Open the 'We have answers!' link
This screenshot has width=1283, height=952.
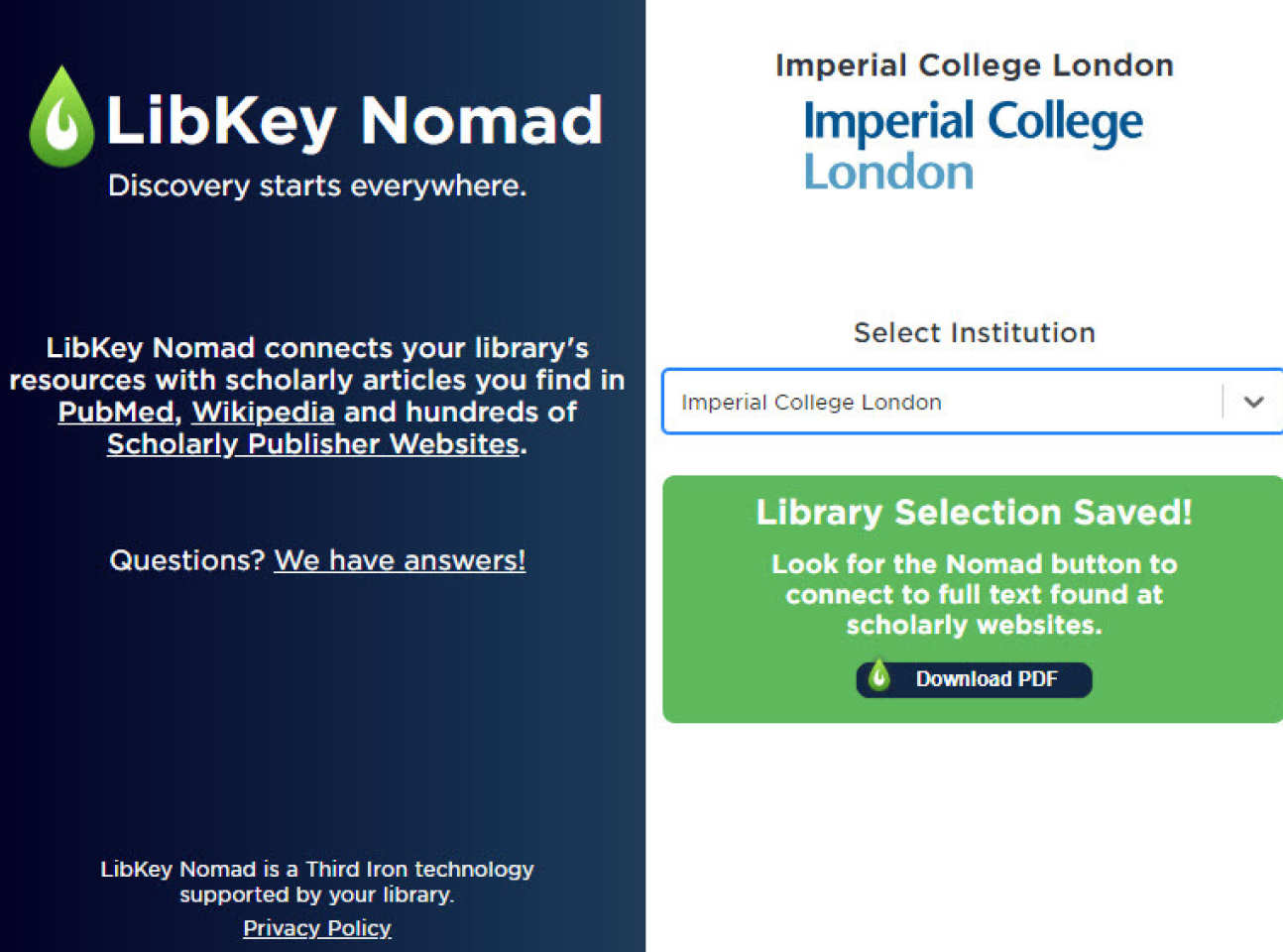click(400, 560)
